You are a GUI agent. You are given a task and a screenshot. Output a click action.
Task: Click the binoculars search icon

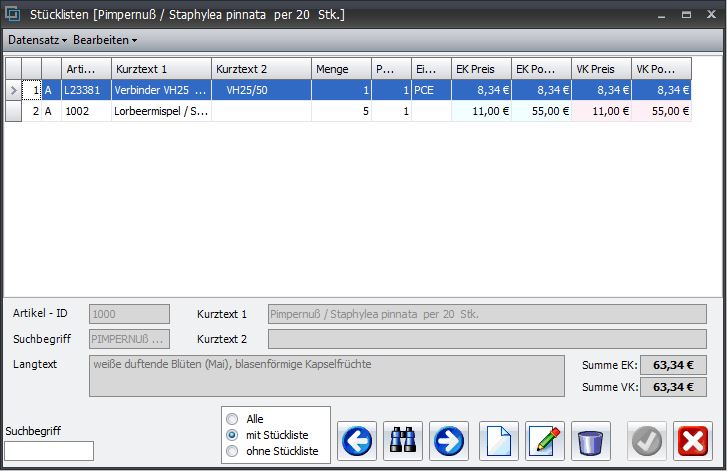tap(403, 441)
